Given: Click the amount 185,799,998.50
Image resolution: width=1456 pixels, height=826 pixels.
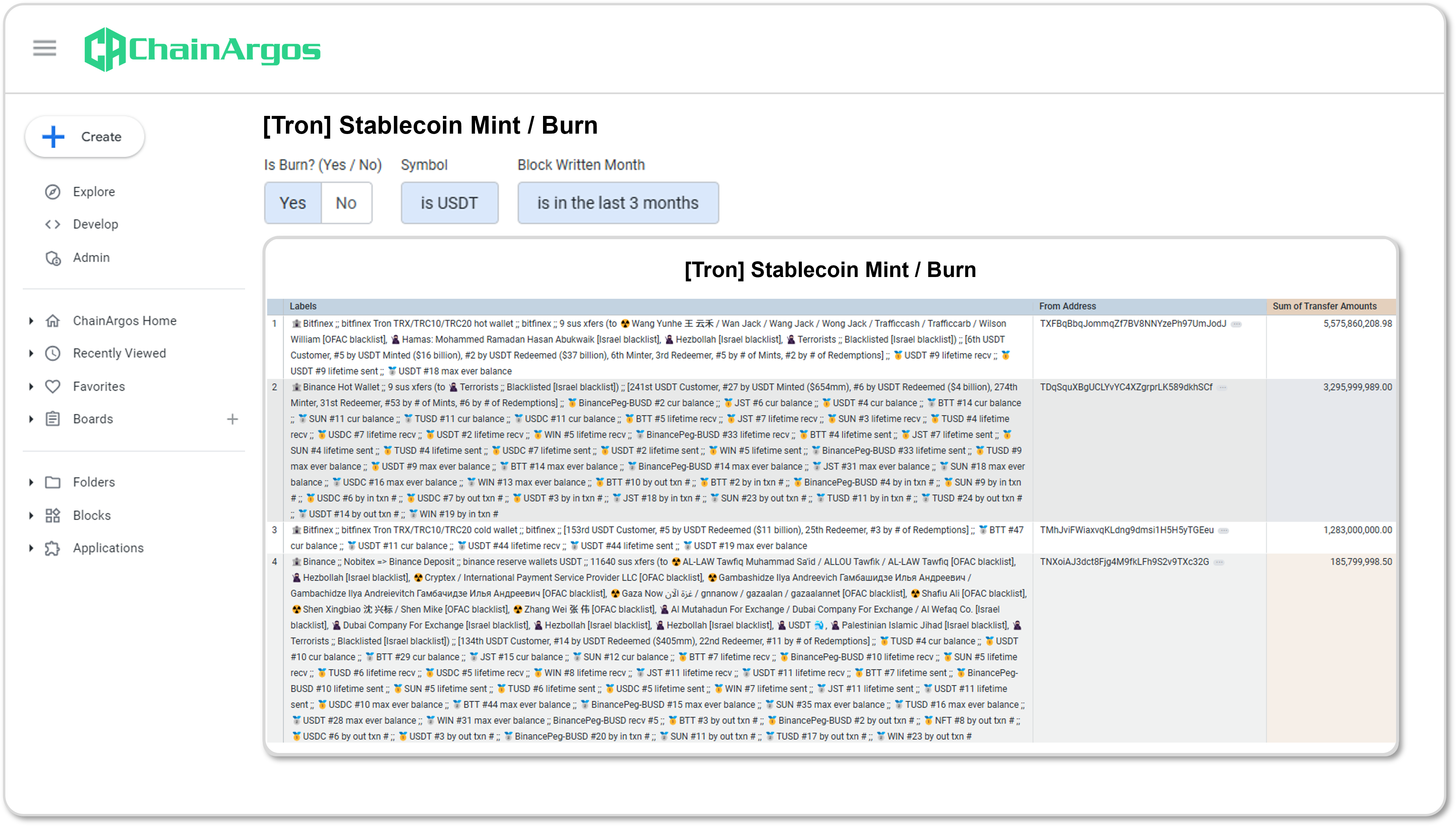Looking at the screenshot, I should point(1361,562).
